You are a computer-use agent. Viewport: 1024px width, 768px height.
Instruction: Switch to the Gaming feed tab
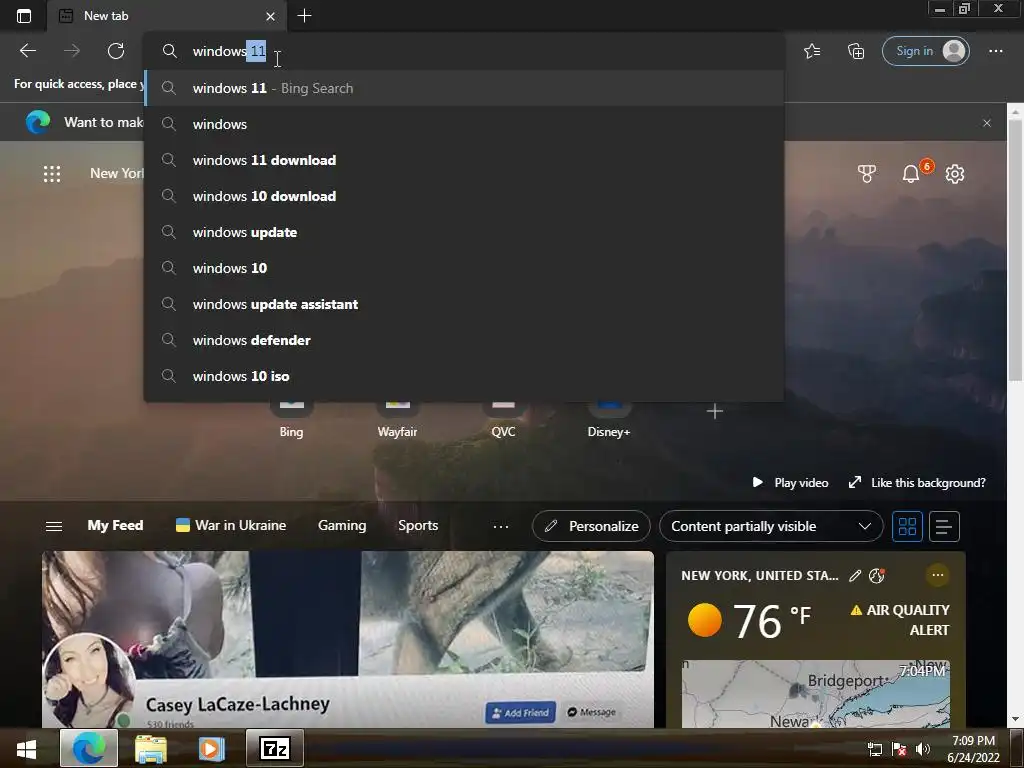pyautogui.click(x=342, y=525)
